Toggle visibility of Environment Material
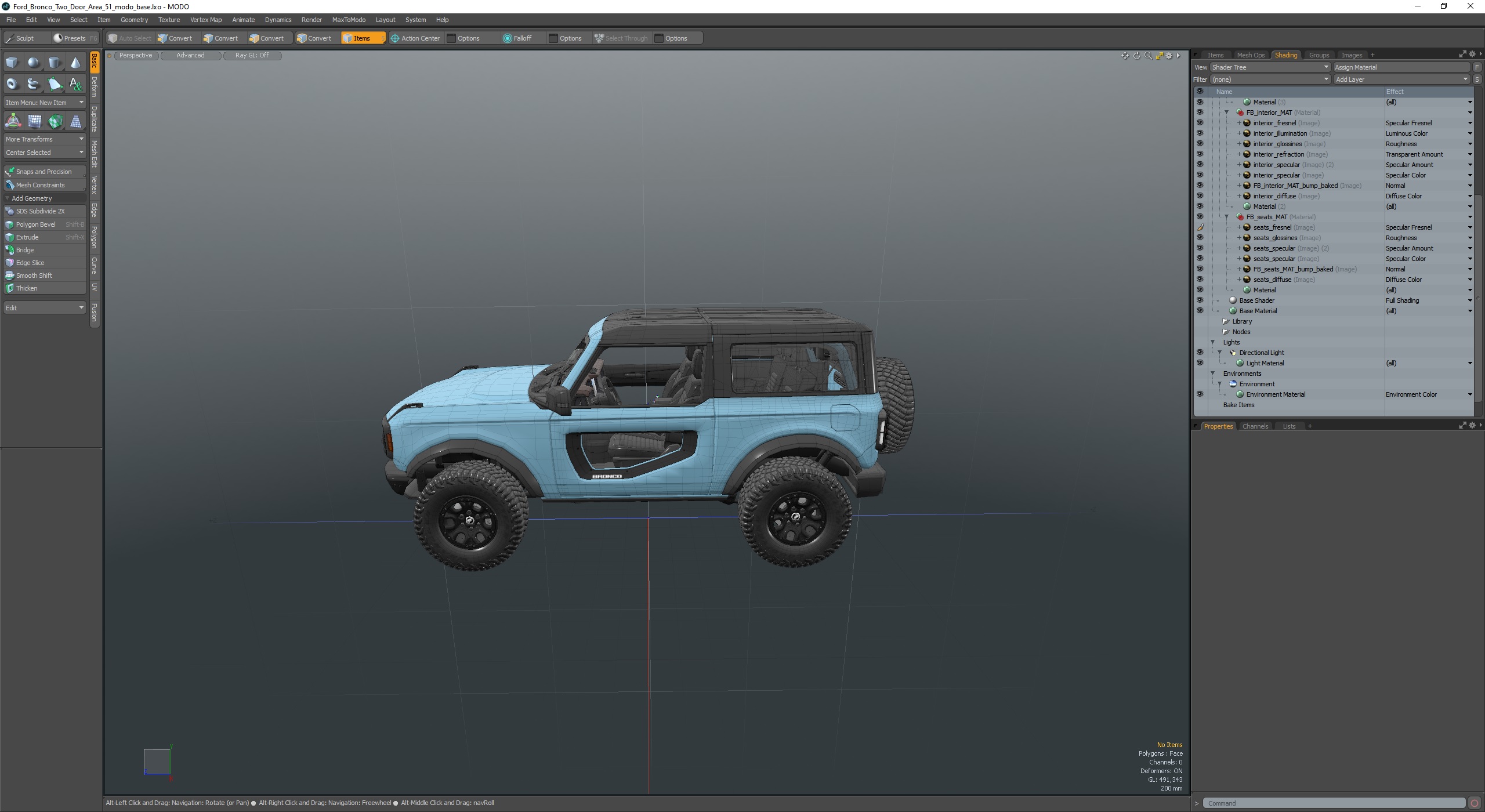 1200,394
